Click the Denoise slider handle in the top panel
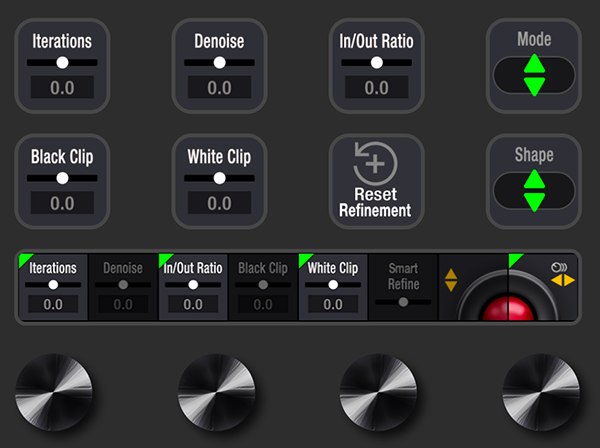 tap(220, 62)
